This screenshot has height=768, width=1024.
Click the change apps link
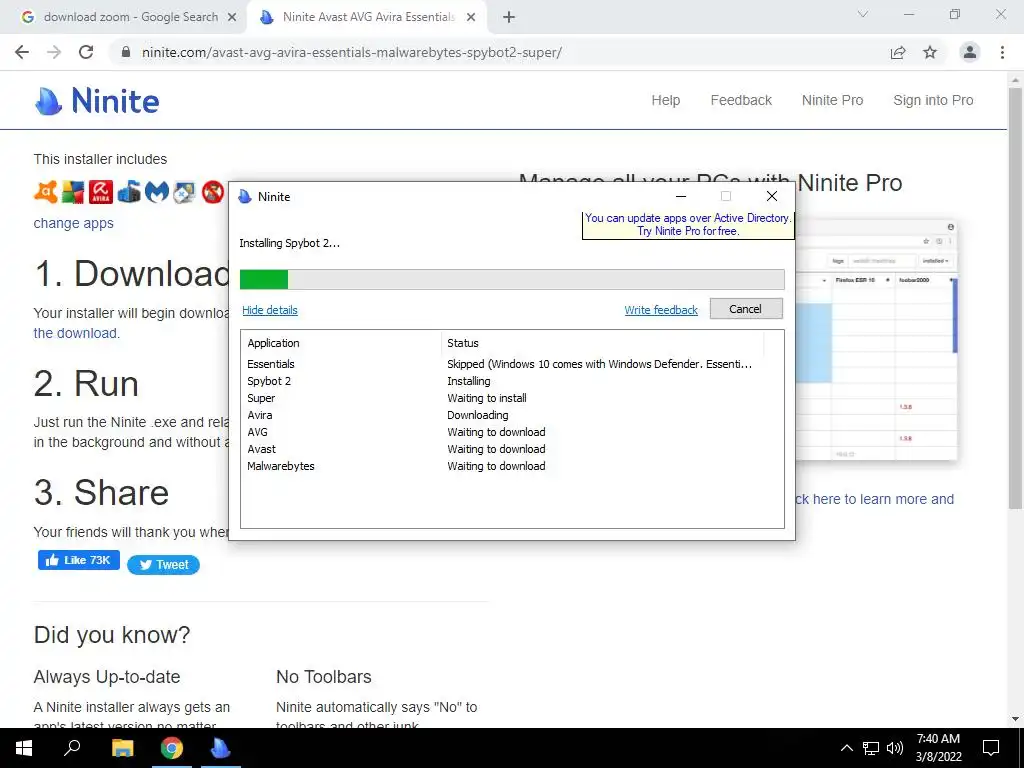[x=74, y=223]
